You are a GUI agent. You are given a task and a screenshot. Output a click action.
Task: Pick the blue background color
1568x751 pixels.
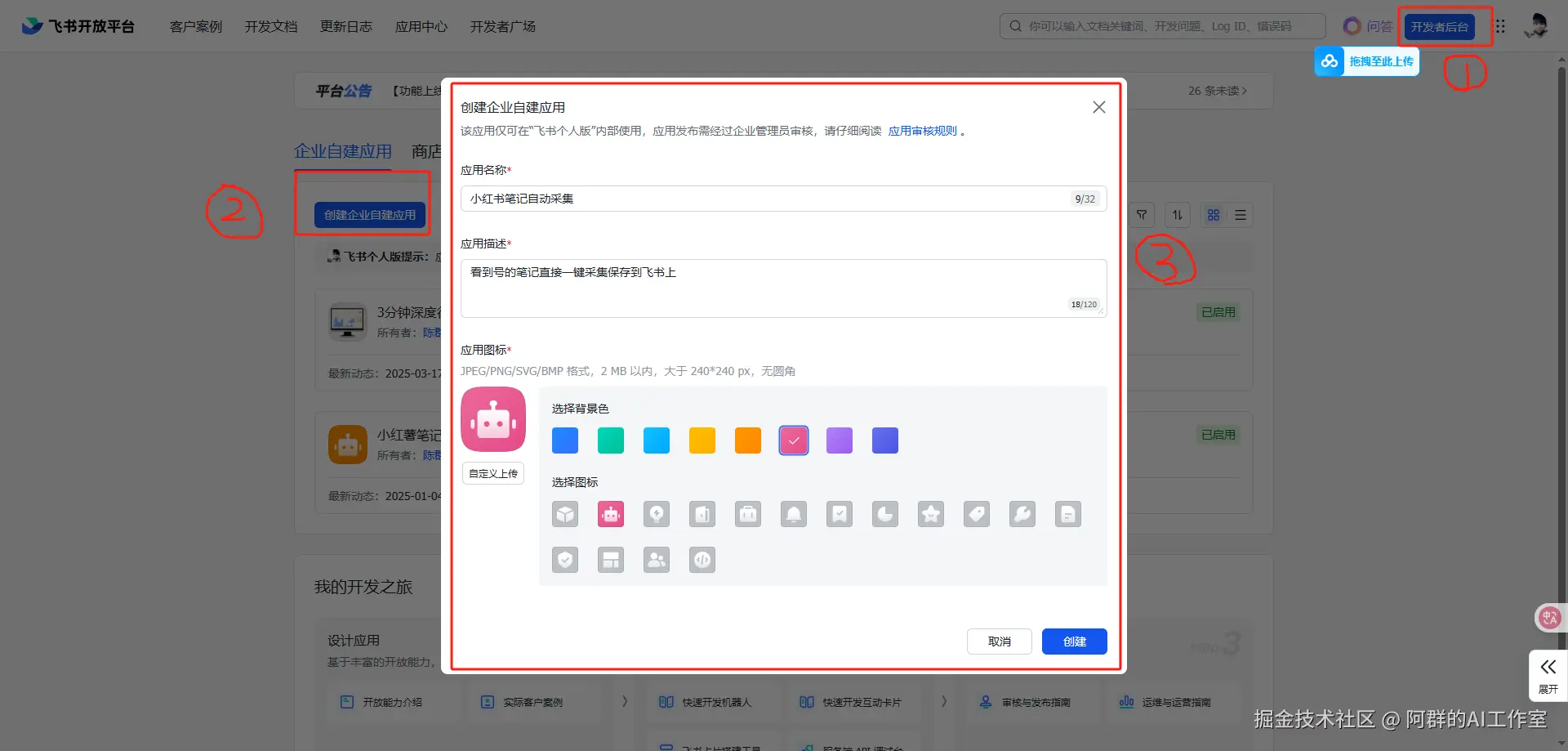point(565,440)
